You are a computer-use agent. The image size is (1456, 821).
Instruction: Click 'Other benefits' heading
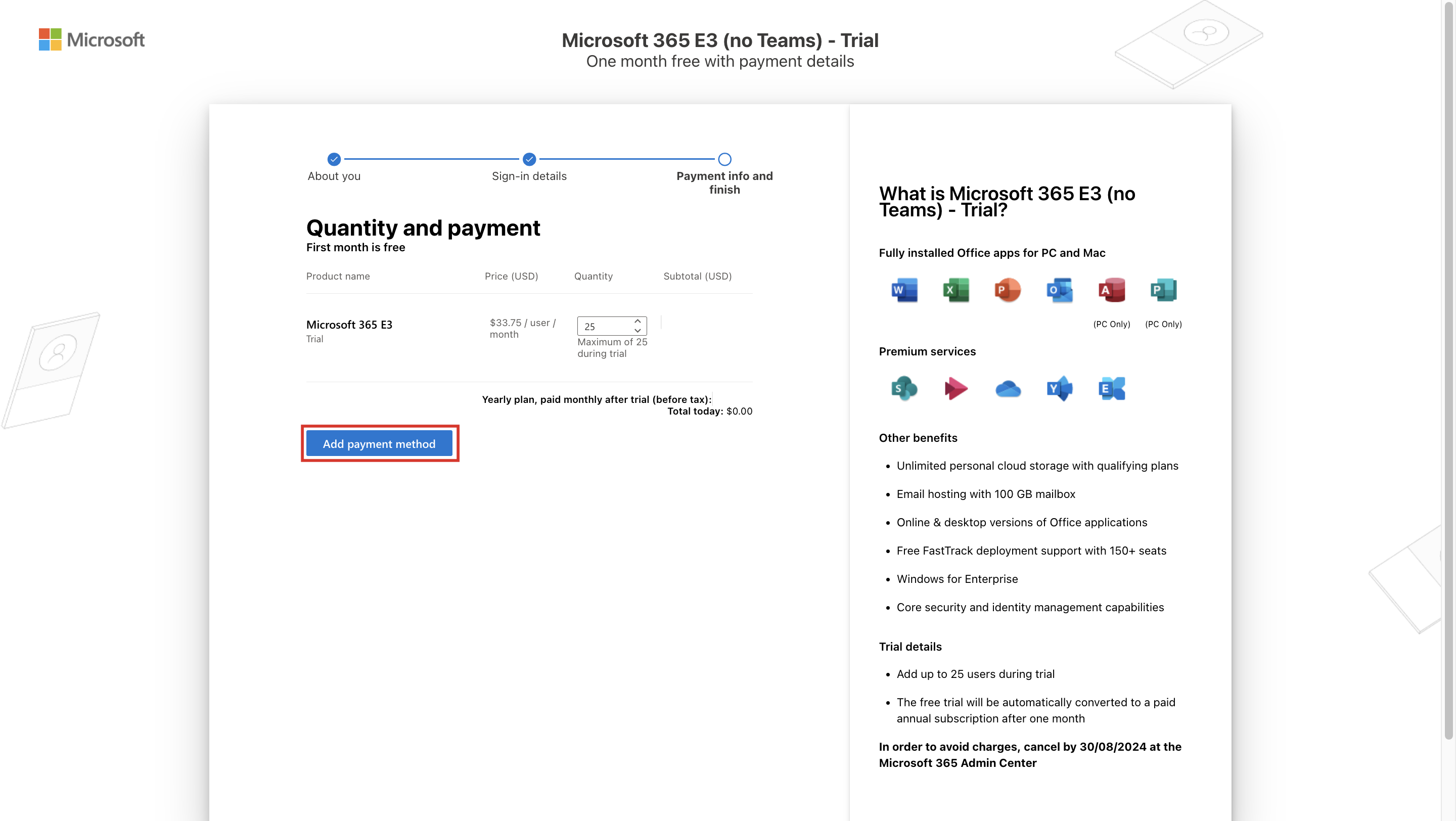pos(918,437)
